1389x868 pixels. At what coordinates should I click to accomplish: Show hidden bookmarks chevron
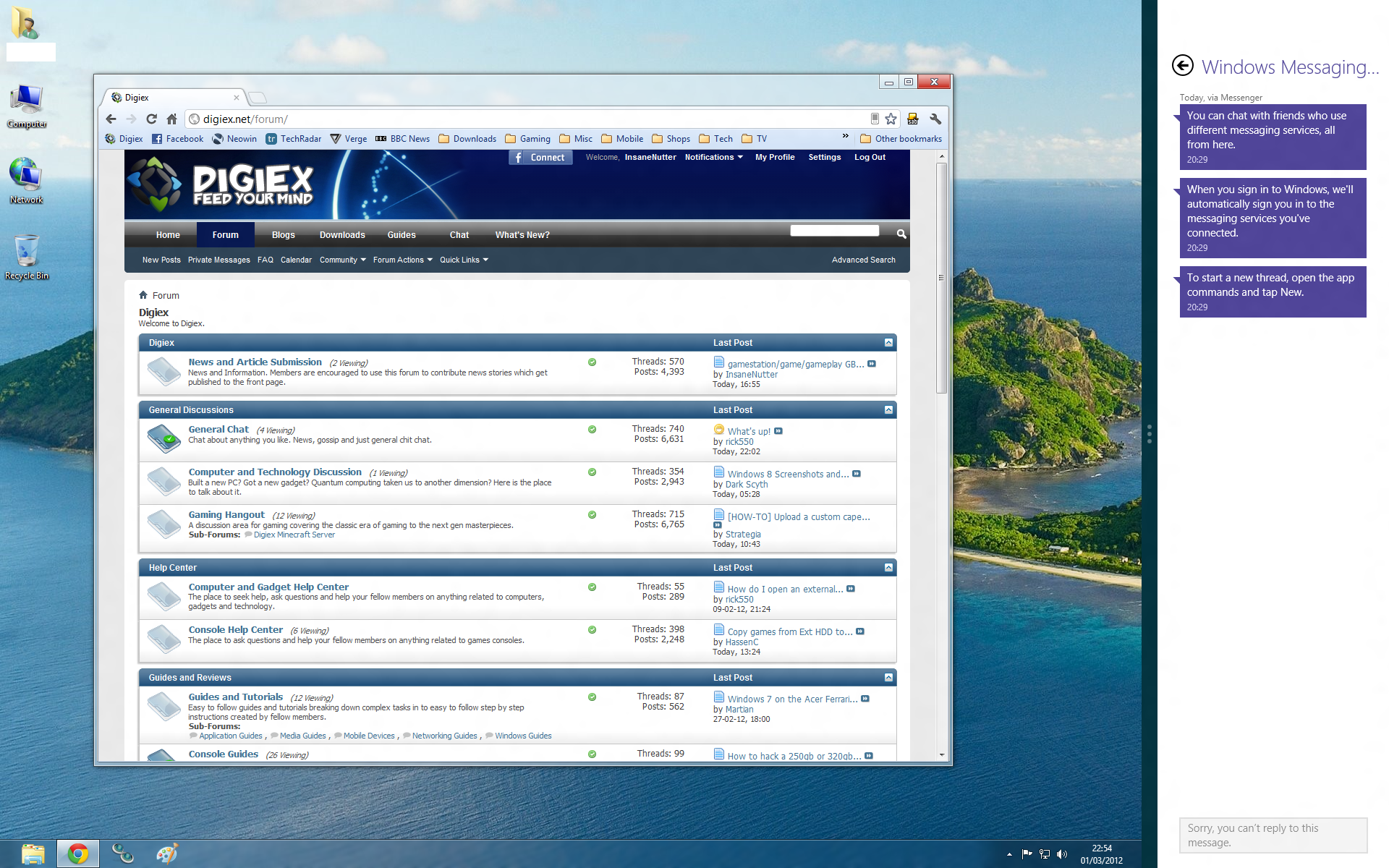845,136
